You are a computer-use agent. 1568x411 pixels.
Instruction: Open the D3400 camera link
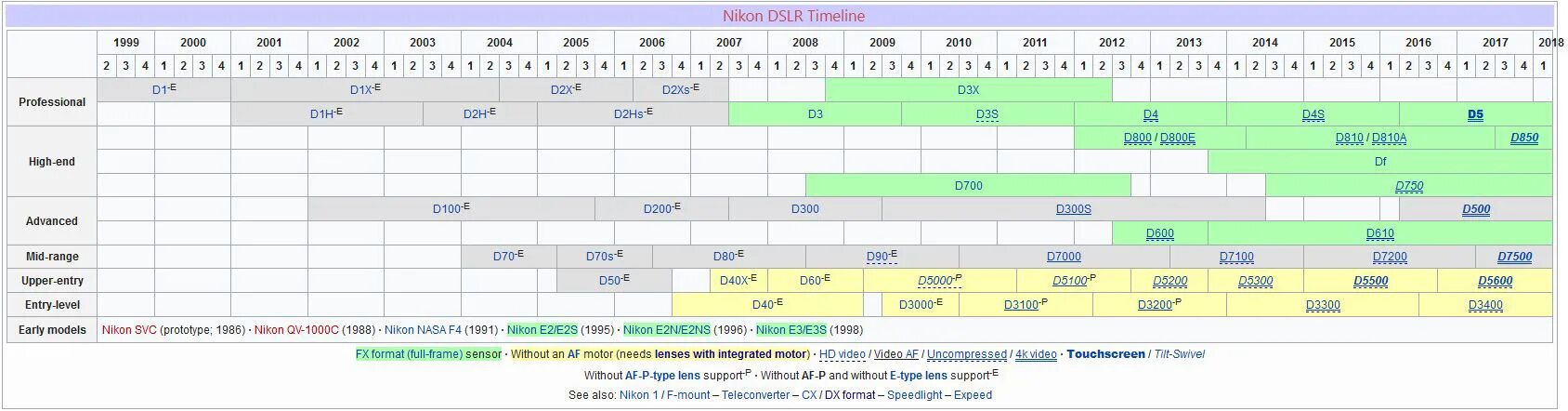click(1485, 305)
